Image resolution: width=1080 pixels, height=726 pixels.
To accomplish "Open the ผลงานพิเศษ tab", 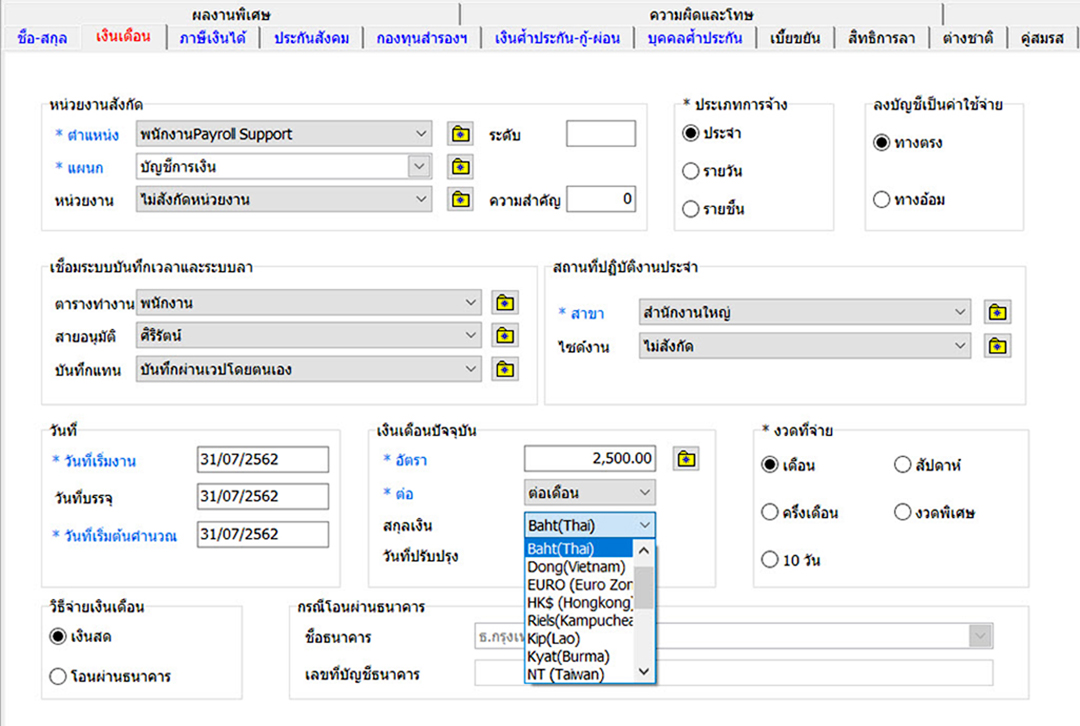I will [x=231, y=14].
